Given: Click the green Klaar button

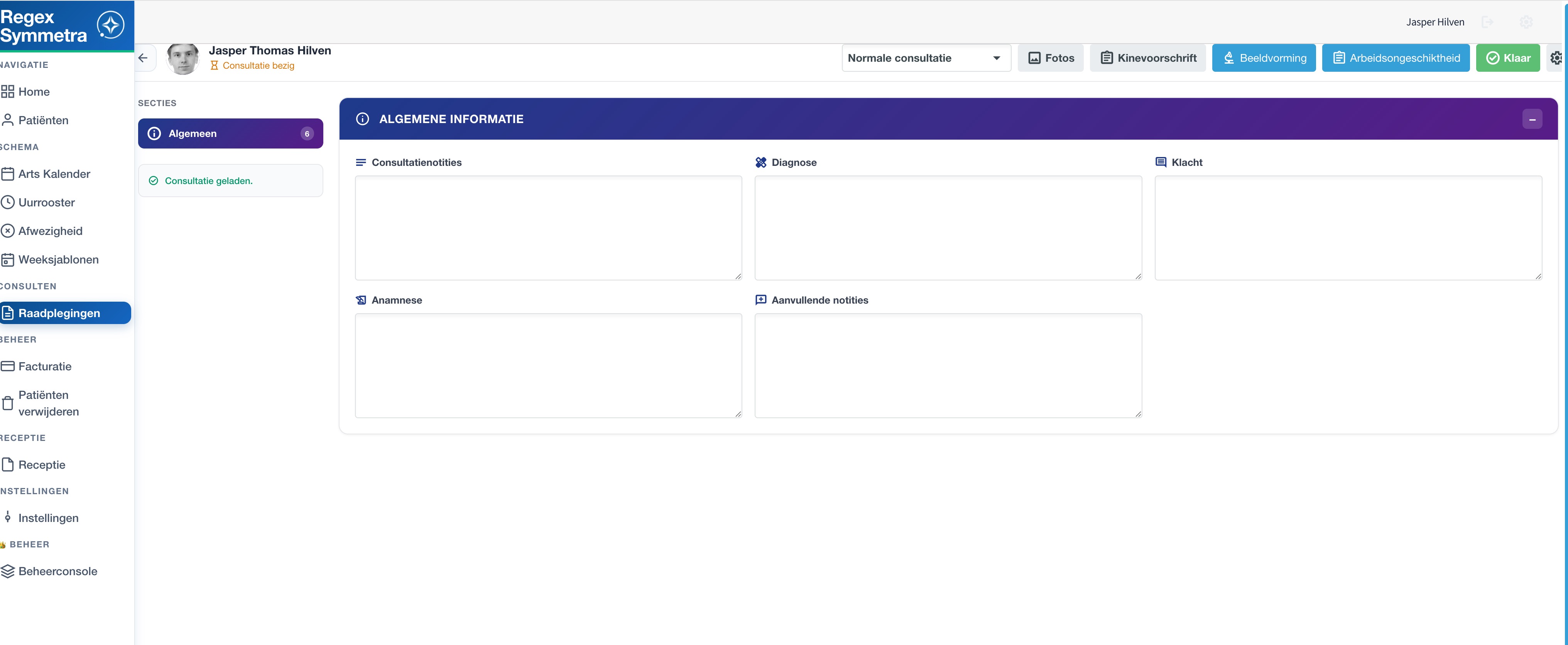Looking at the screenshot, I should (x=1508, y=58).
